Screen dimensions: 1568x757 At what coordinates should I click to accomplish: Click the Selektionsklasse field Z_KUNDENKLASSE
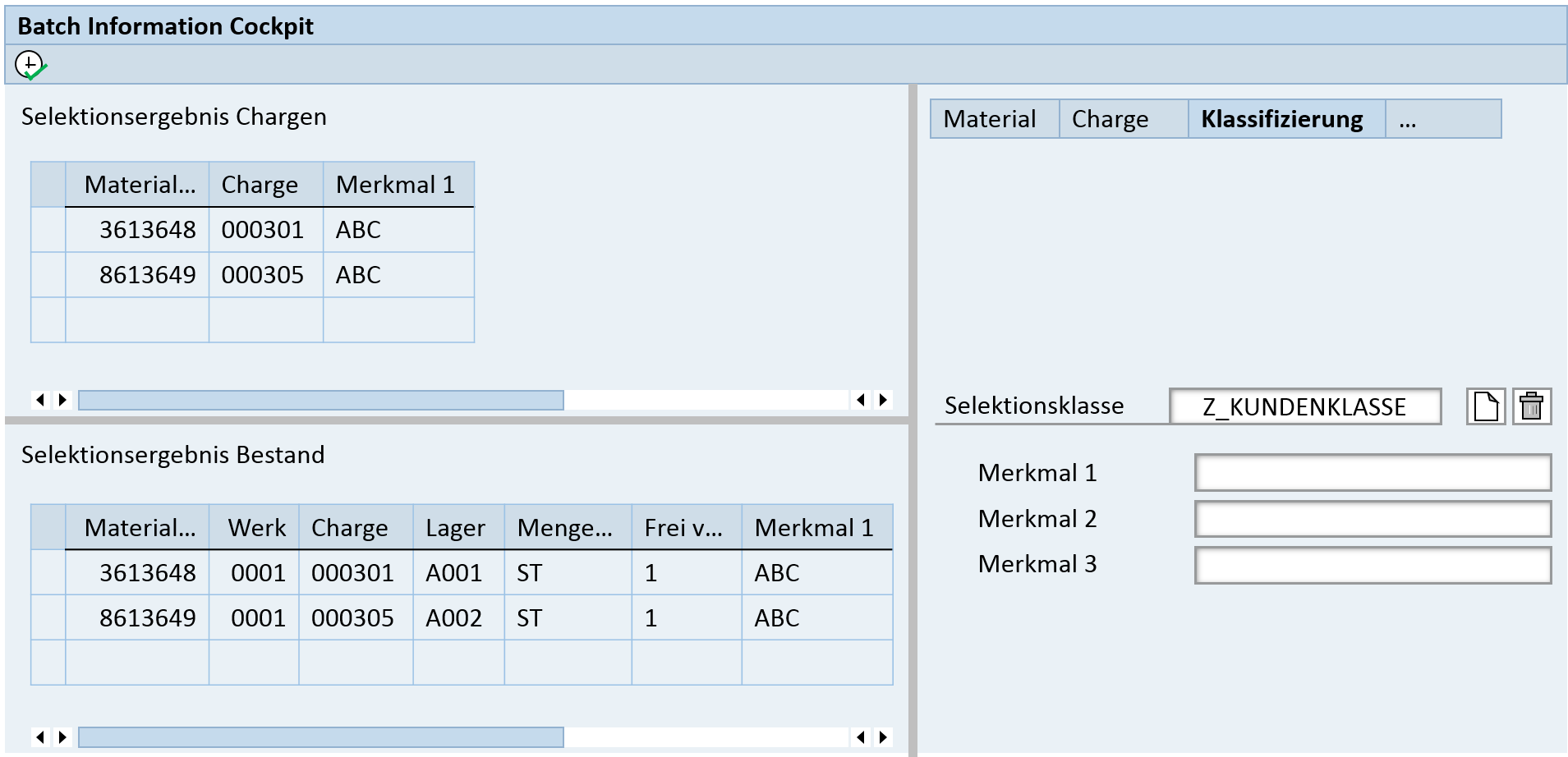point(1305,406)
